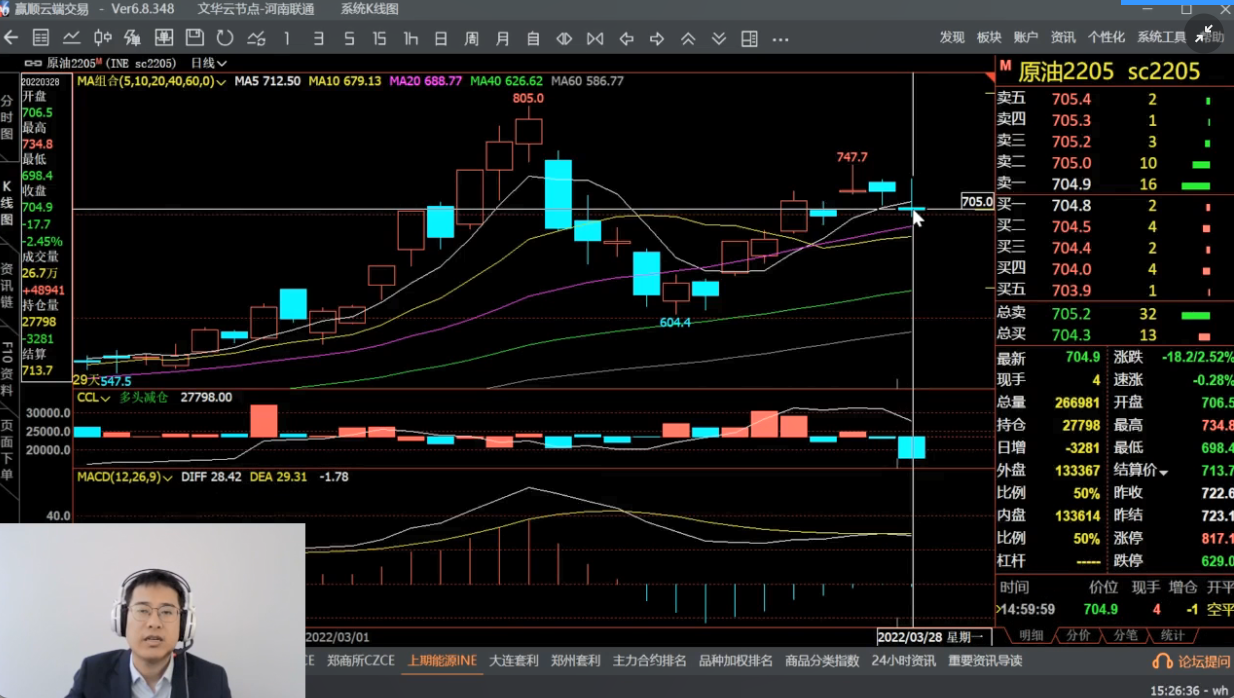Switch to the 上期能源INE tab
Image resolution: width=1234 pixels, height=698 pixels.
coord(442,661)
